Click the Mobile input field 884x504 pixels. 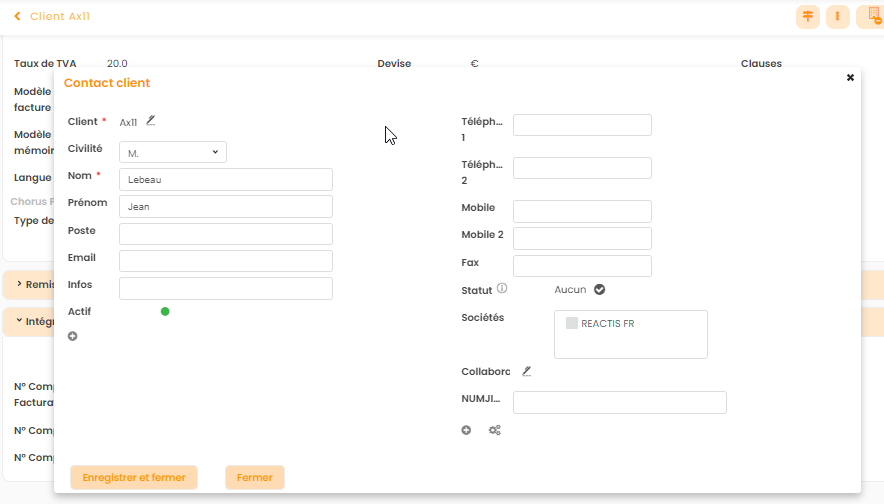[582, 211]
